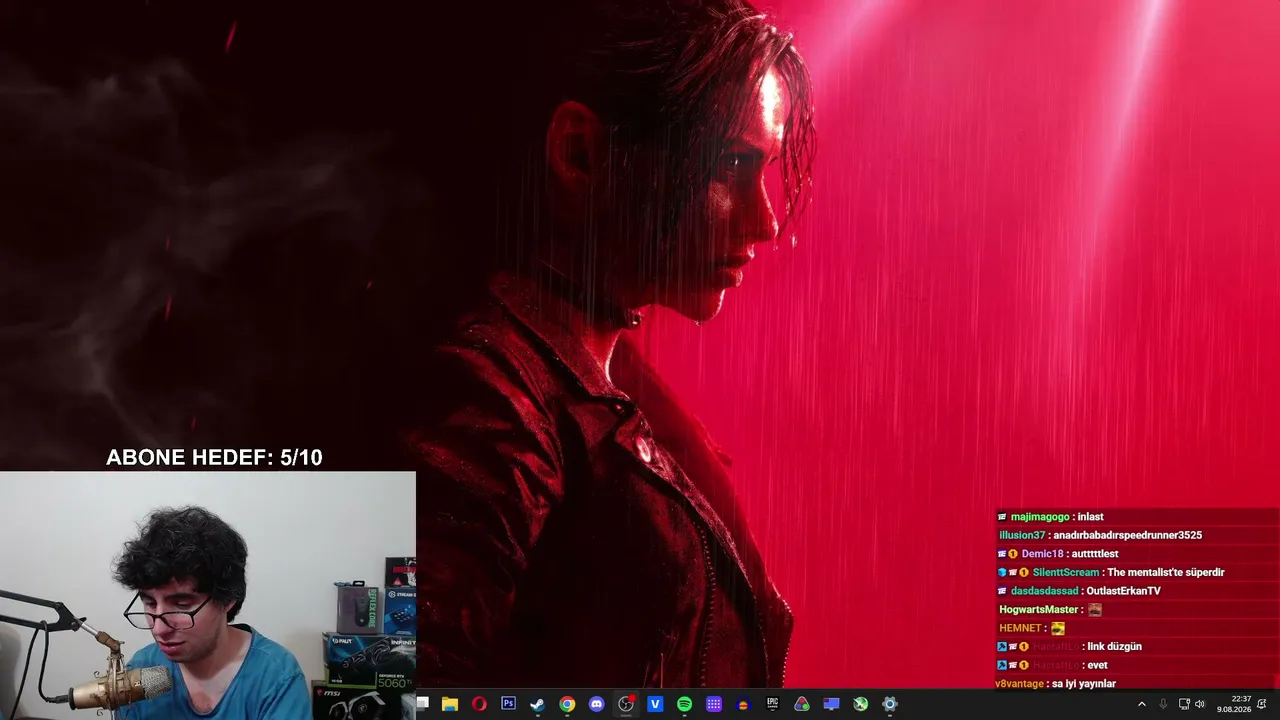1280x720 pixels.
Task: Click the username 'HogwartsMaster' in chat
Action: 1038,610
